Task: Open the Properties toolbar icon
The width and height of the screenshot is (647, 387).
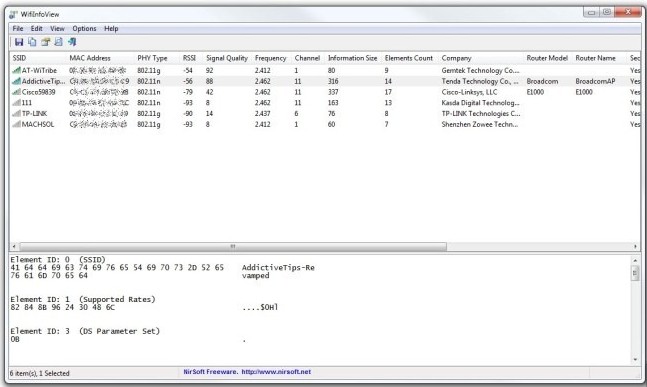Action: click(45, 42)
